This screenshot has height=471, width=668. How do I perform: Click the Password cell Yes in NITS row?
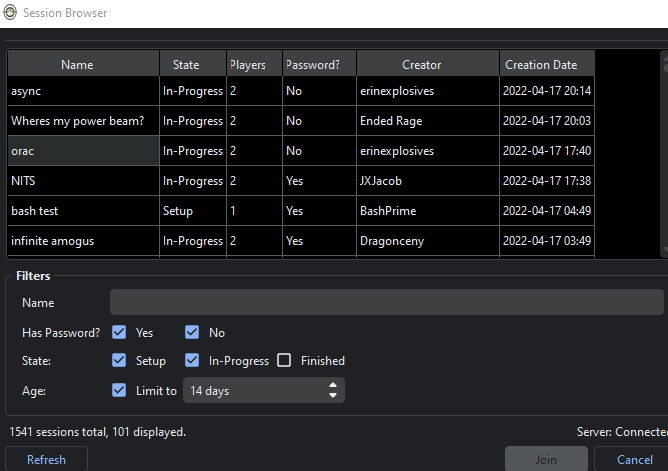319,181
